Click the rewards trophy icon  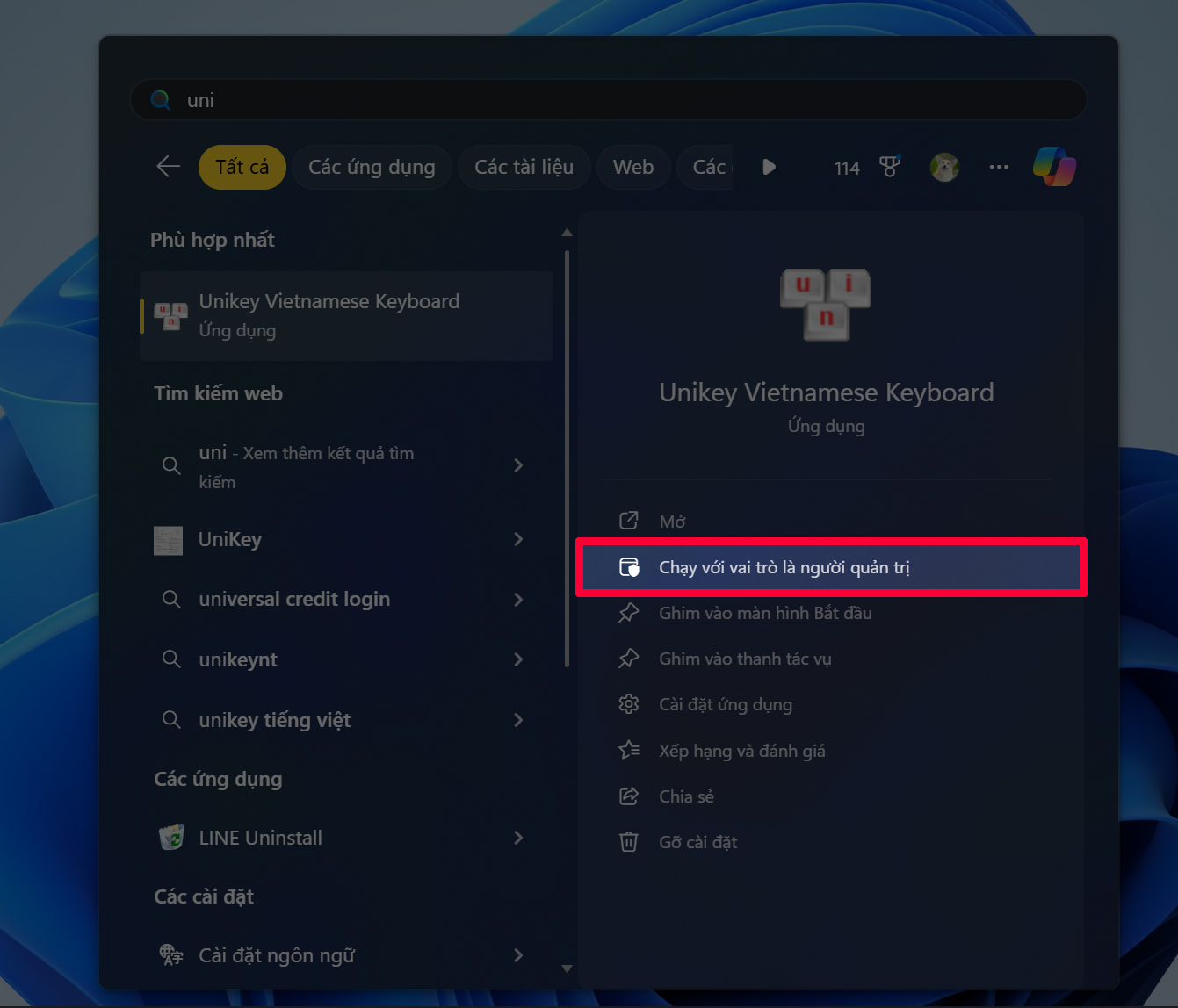(x=889, y=167)
